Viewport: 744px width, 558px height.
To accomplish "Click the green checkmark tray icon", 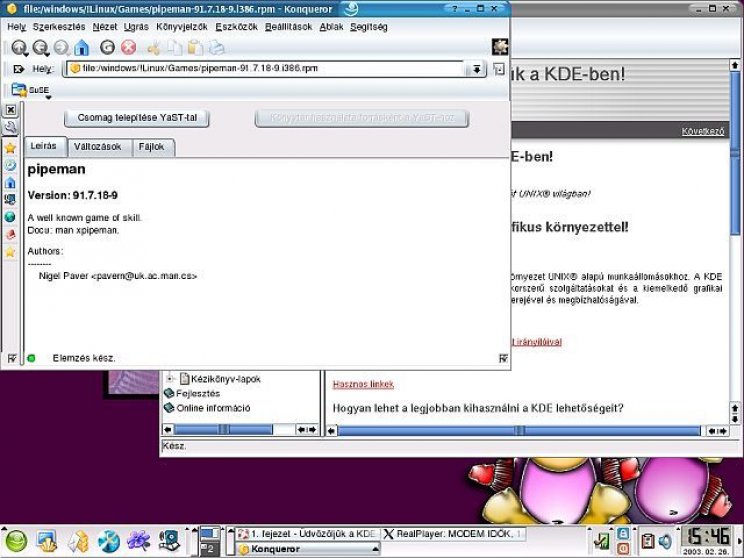I will tap(602, 541).
